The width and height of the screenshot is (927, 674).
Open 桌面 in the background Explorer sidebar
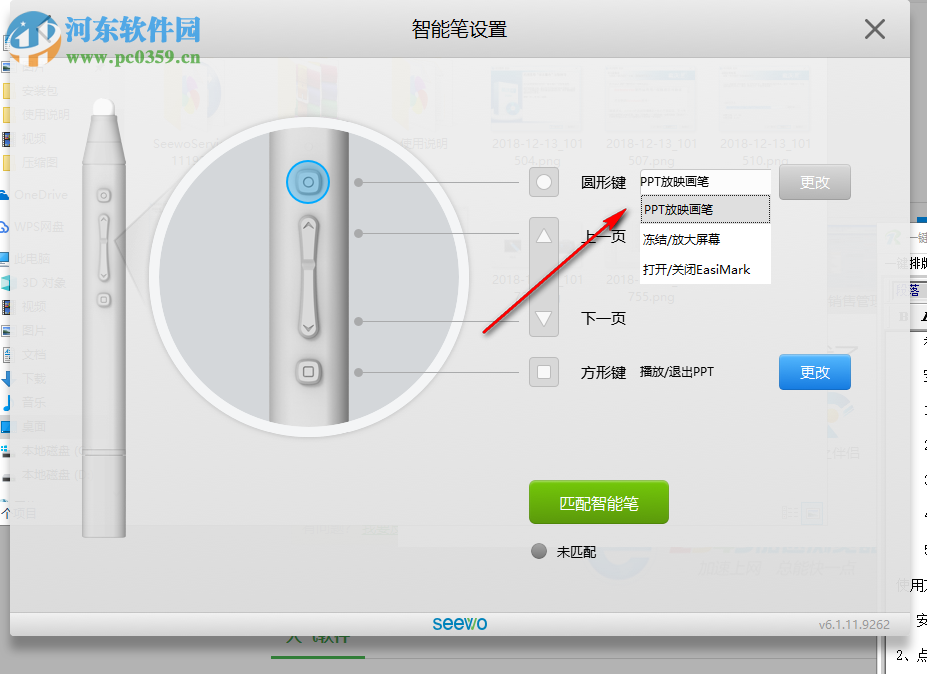pos(34,426)
